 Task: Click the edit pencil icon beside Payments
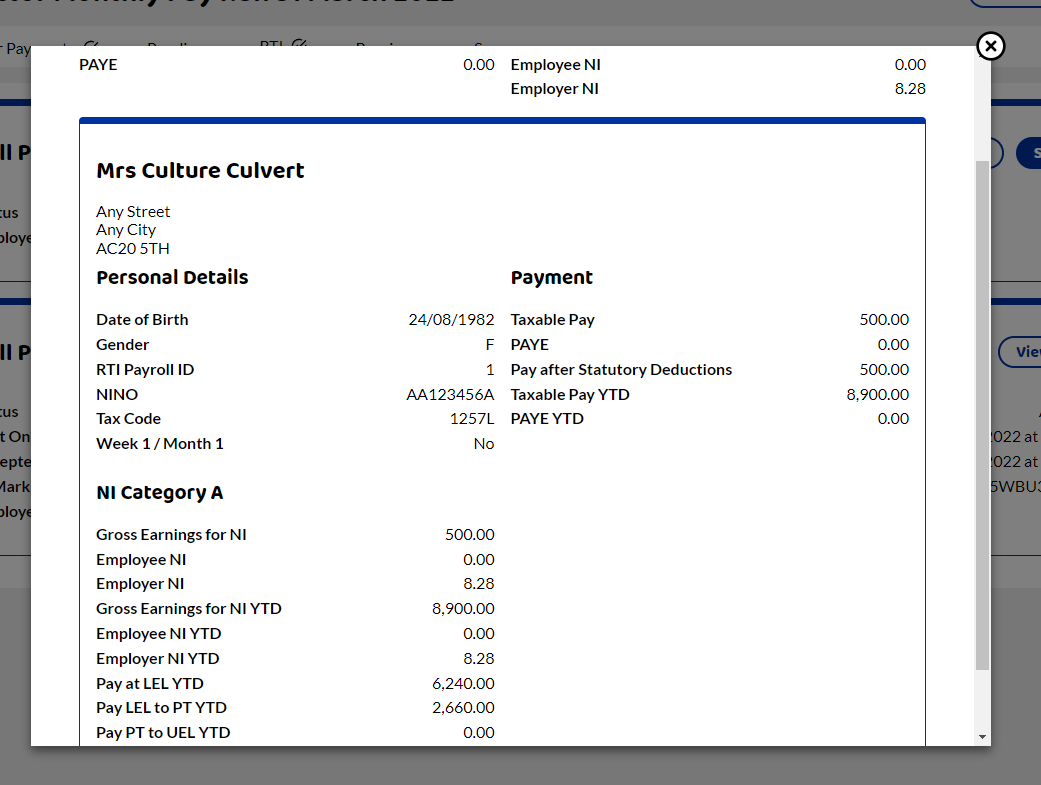pyautogui.click(x=92, y=46)
